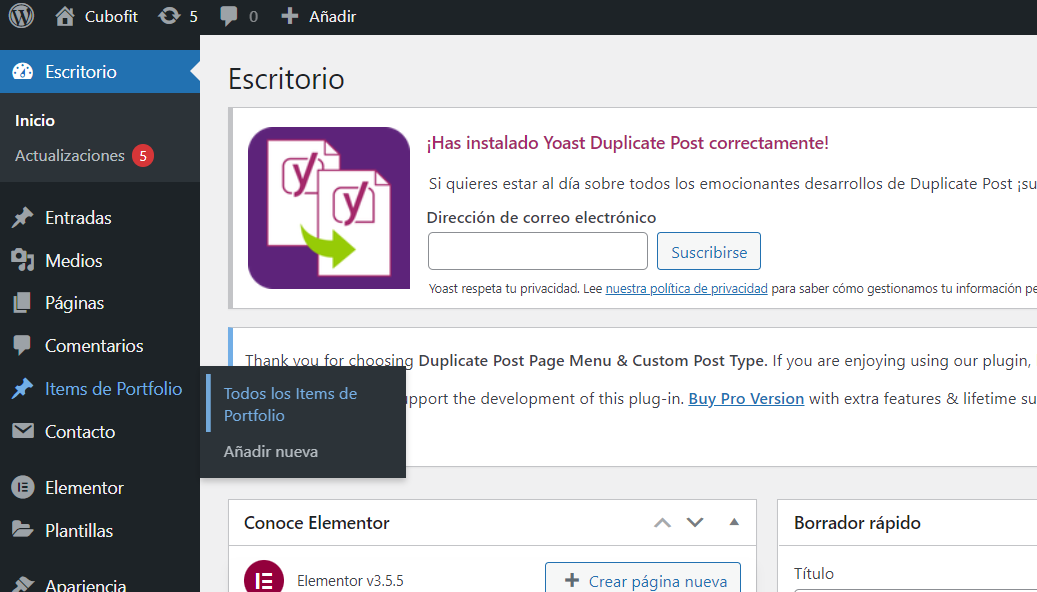Image resolution: width=1037 pixels, height=592 pixels.
Task: Collapse the Conoce Elementor panel
Action: [734, 522]
